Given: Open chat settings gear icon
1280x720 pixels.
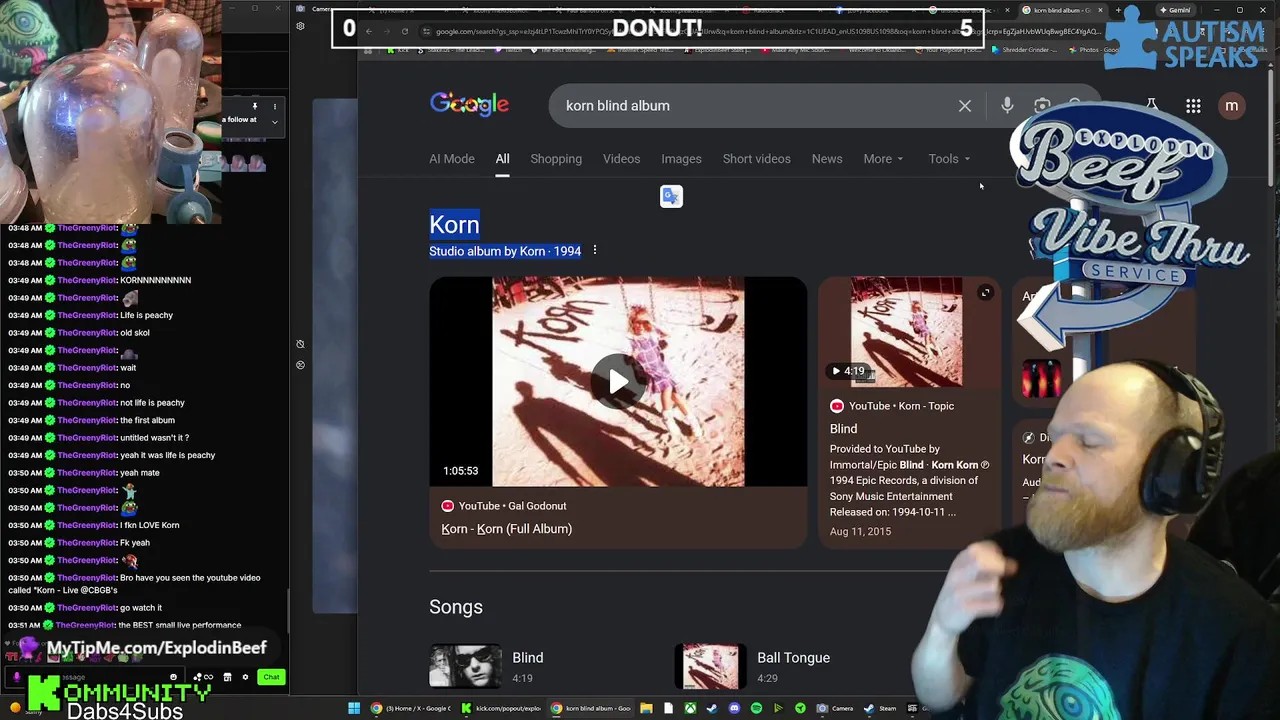Looking at the screenshot, I should coord(245,677).
